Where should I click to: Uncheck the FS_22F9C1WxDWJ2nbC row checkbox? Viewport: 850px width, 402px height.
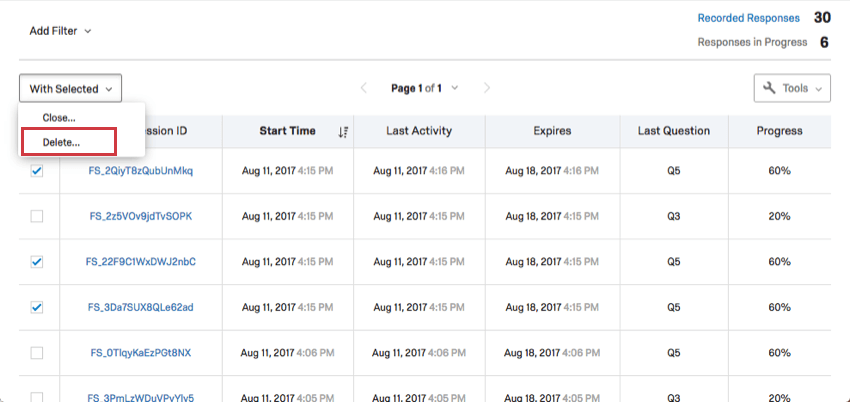37,262
